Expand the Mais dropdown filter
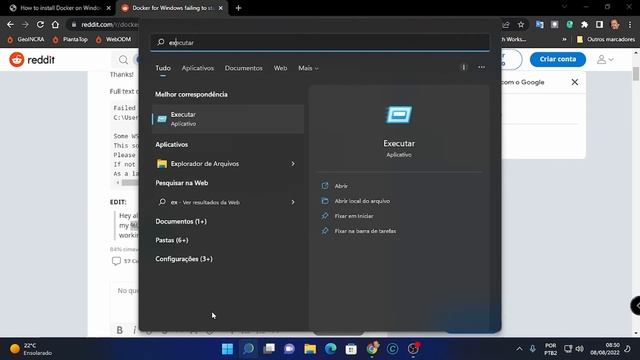The image size is (640, 360). coord(308,68)
